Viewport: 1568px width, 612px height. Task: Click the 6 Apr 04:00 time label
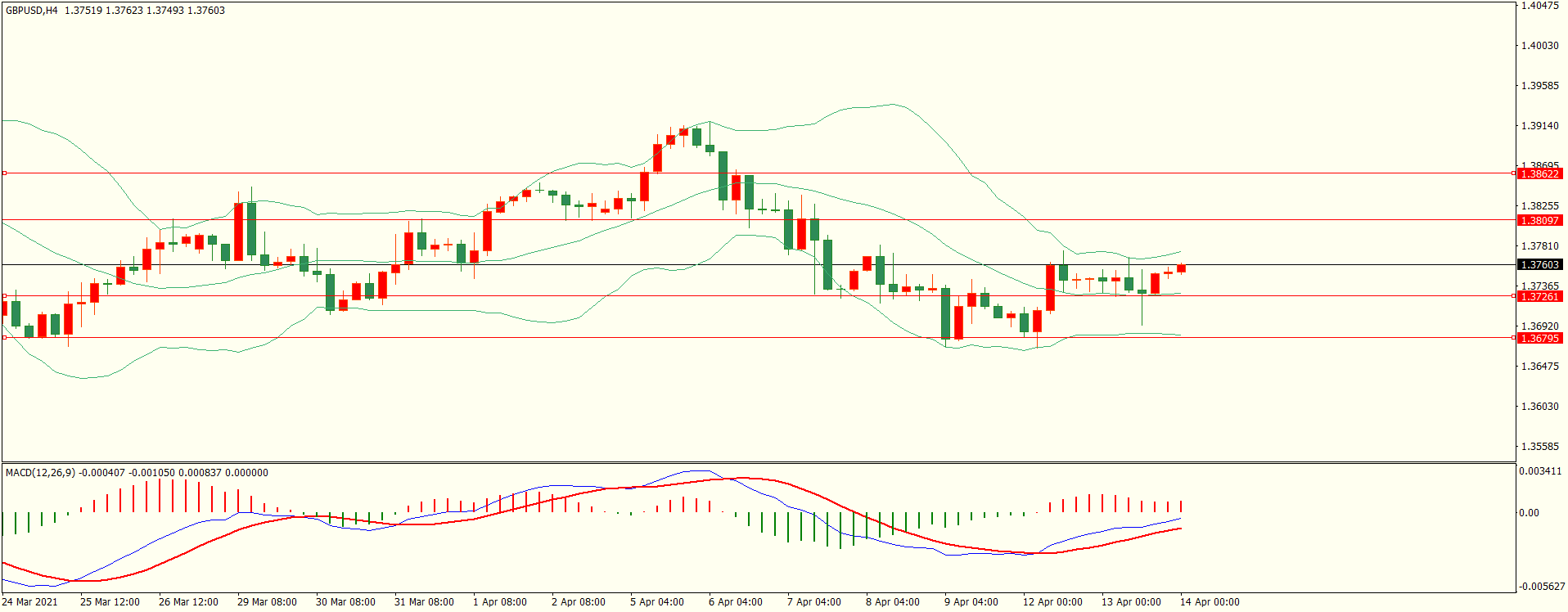(735, 602)
